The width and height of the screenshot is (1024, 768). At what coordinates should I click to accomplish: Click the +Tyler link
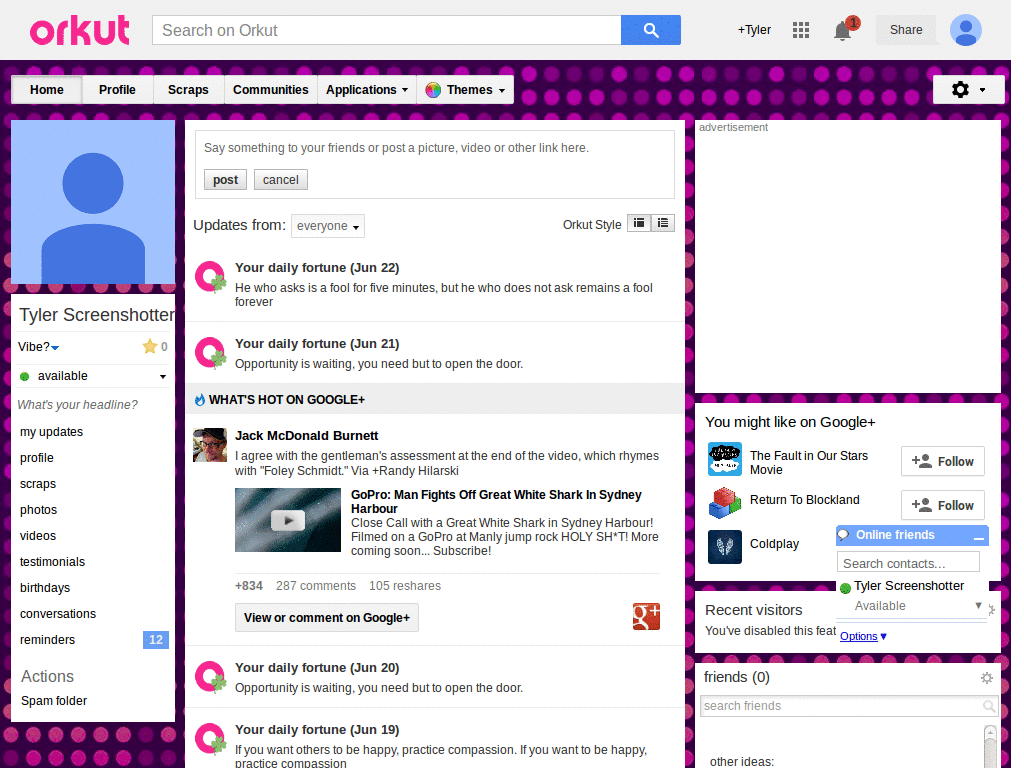754,30
